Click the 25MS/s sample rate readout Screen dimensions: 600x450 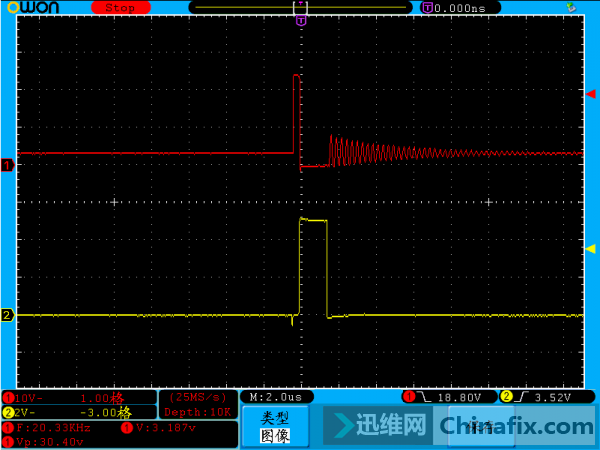click(197, 397)
